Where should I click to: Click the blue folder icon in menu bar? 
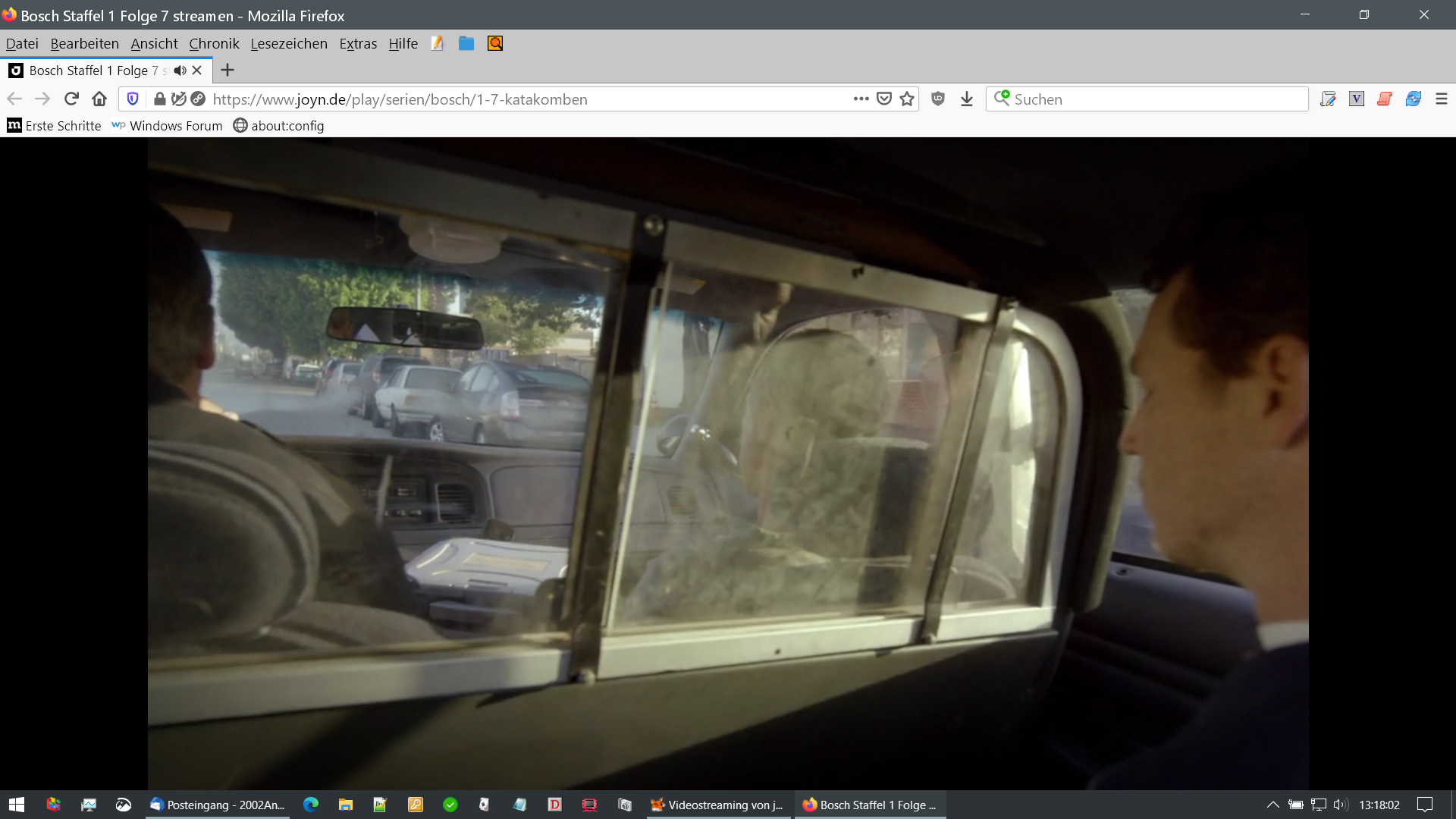(466, 44)
